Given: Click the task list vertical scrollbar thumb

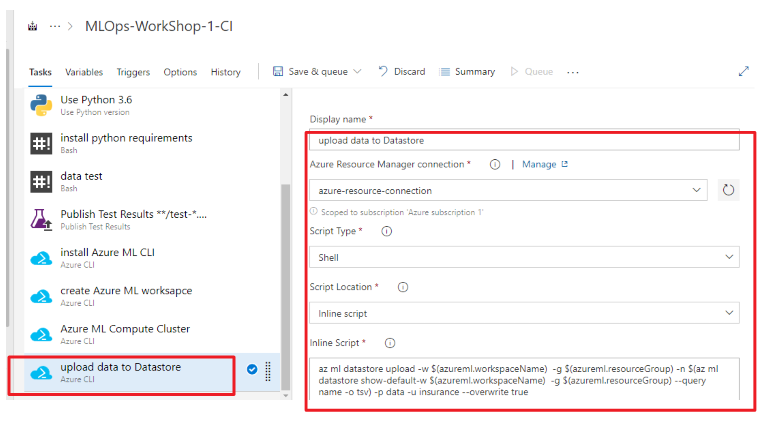Looking at the screenshot, I should click(x=286, y=287).
